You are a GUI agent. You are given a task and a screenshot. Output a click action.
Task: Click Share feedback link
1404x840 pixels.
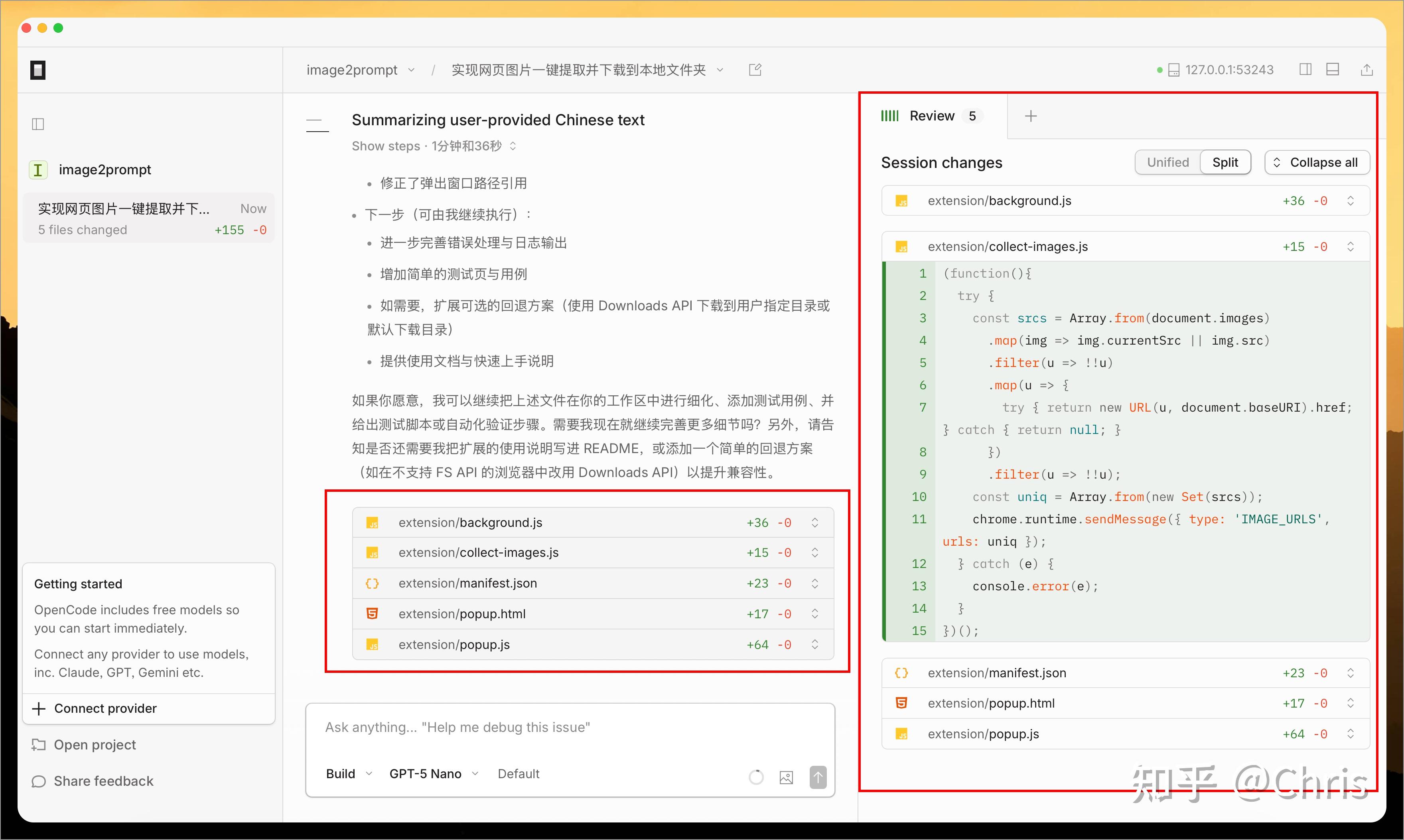pos(104,781)
